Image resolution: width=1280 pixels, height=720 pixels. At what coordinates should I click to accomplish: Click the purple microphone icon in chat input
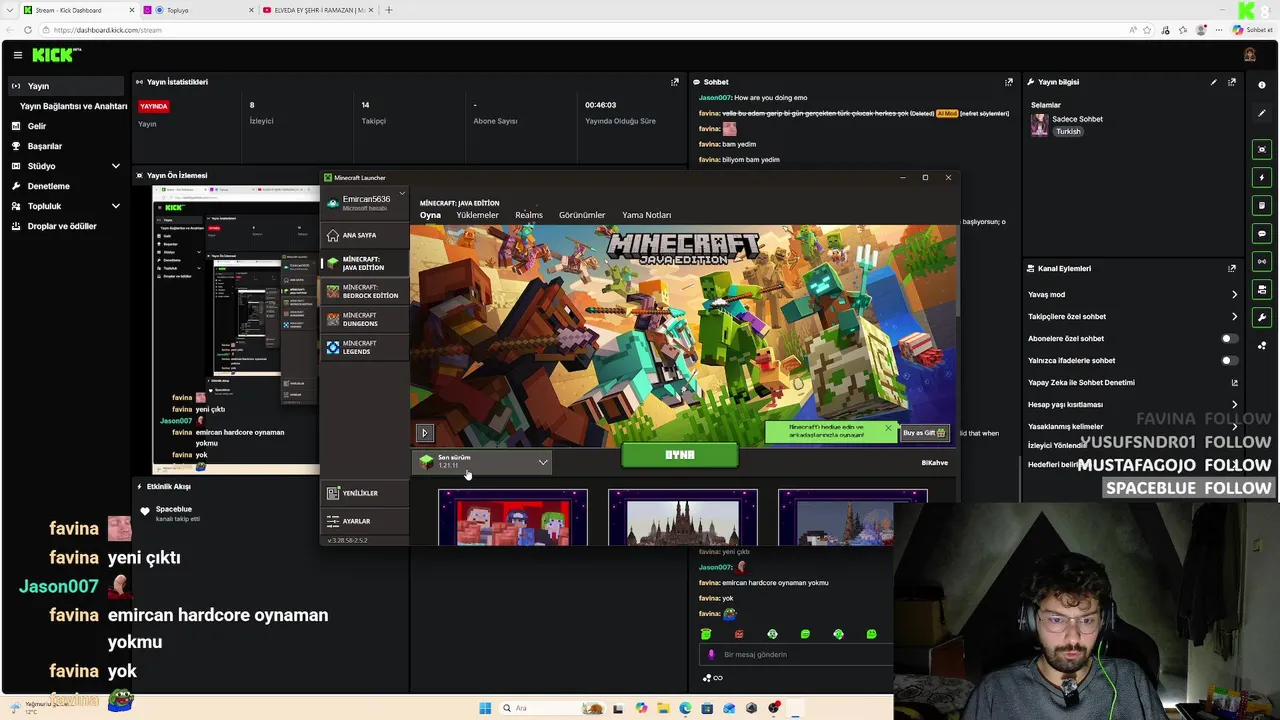(x=711, y=654)
